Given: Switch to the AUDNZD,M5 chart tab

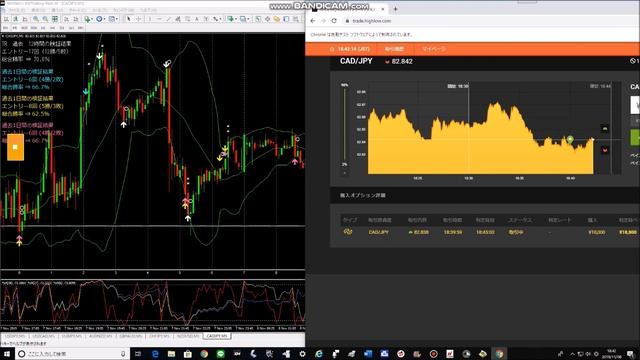Looking at the screenshot, I should pyautogui.click(x=100, y=336).
